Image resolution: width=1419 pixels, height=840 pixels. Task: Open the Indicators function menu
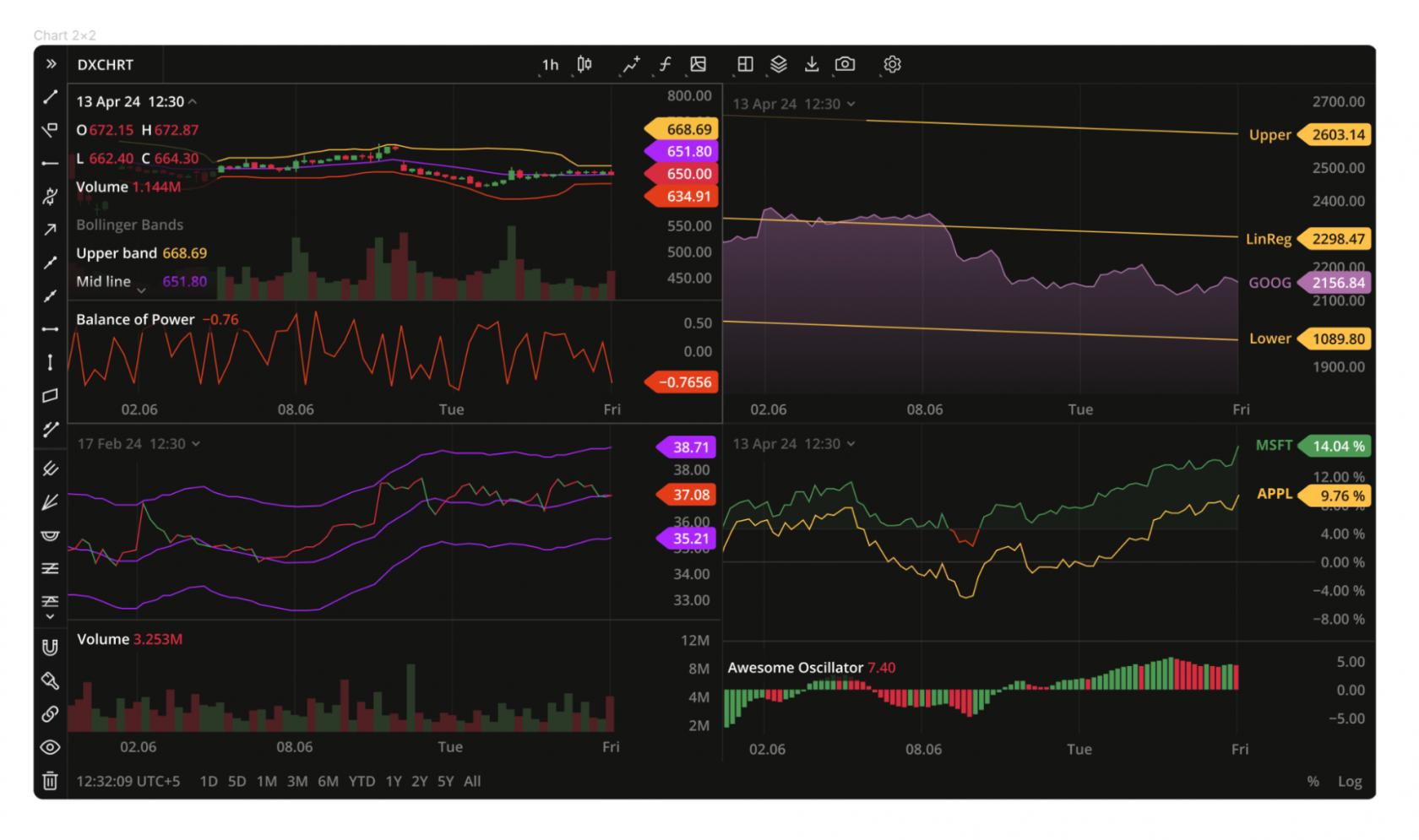coord(665,64)
